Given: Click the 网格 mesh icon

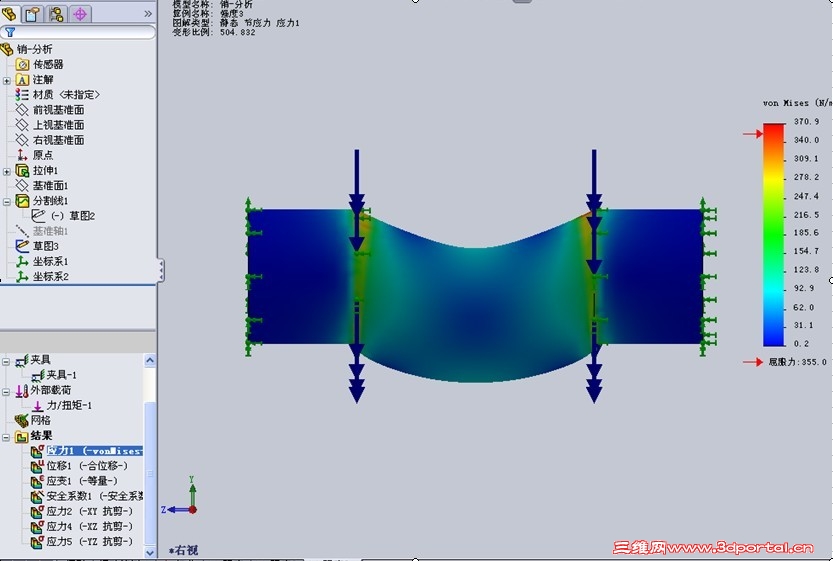Looking at the screenshot, I should point(22,421).
